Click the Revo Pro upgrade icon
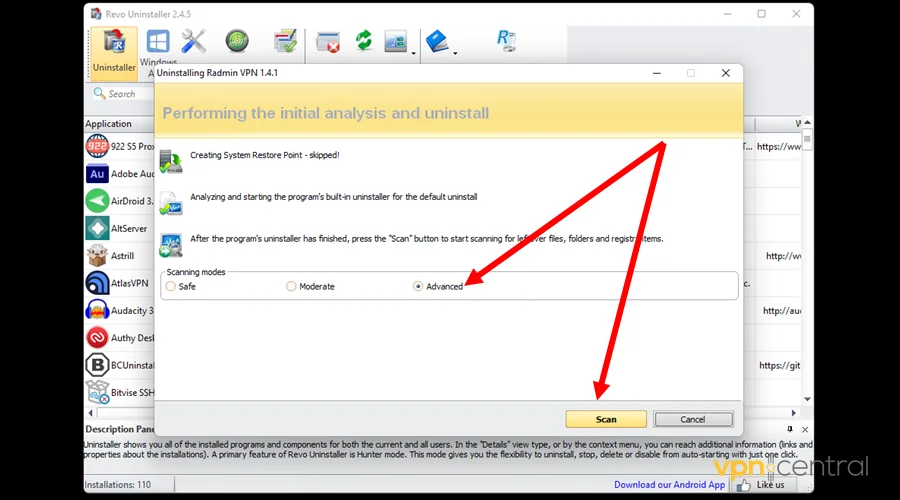The width and height of the screenshot is (900, 500). [506, 41]
